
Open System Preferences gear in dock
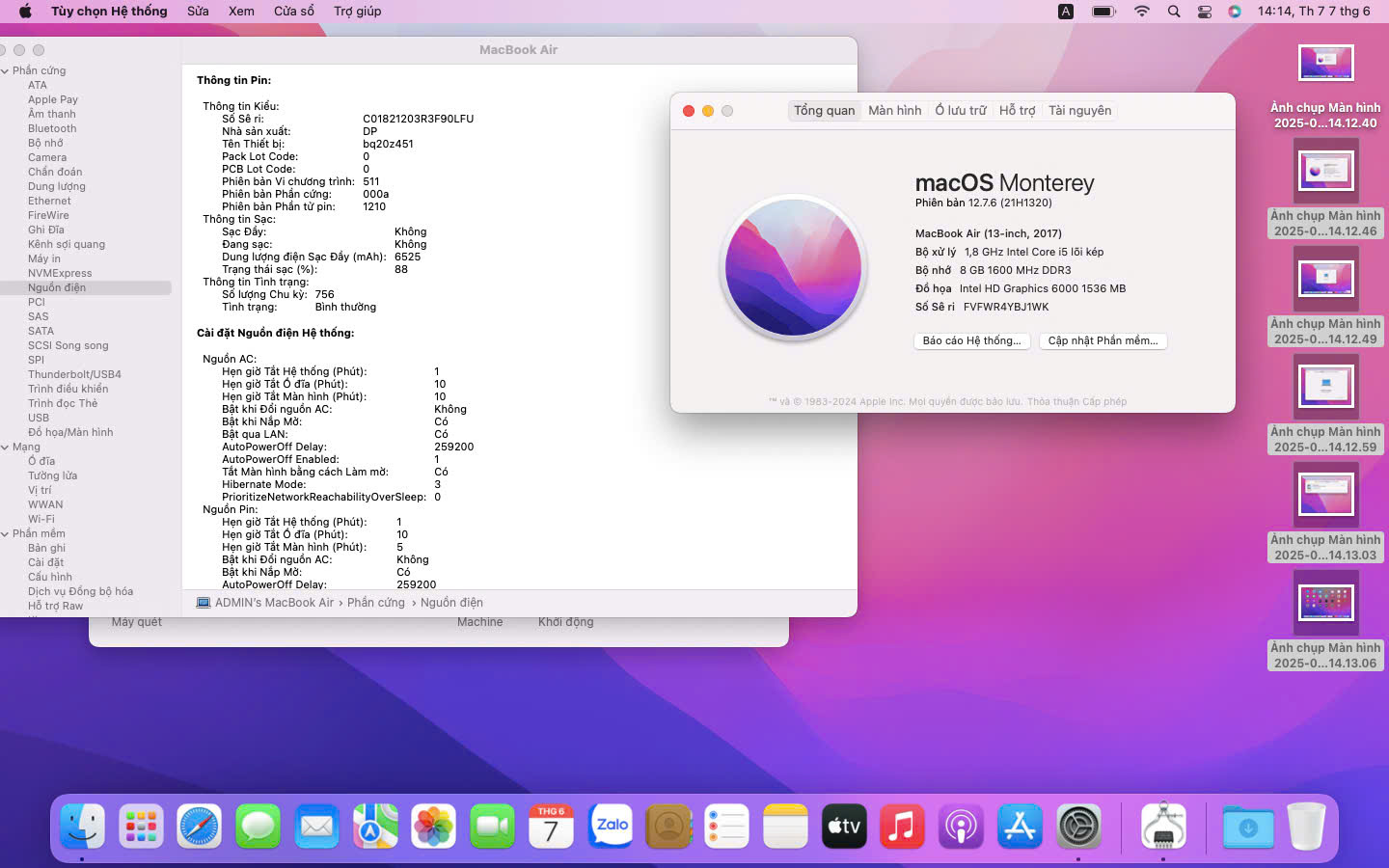[1078, 827]
